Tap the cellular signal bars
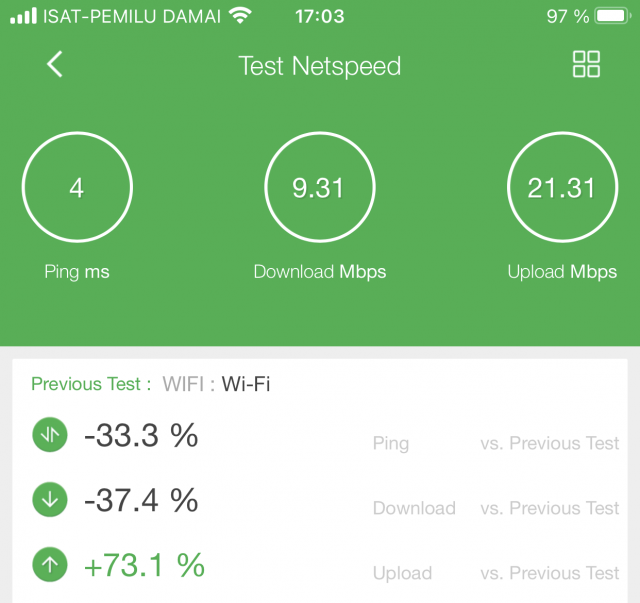Screen dimensions: 640x603 [x=23, y=16]
